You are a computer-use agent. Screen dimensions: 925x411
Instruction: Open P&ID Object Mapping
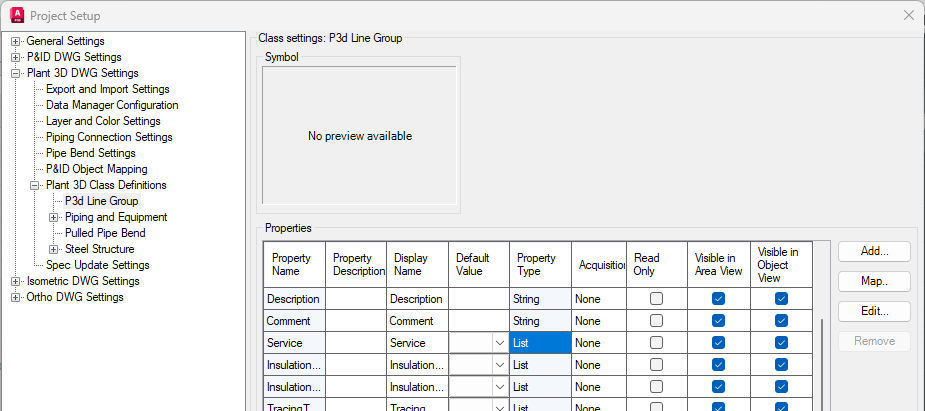click(x=97, y=169)
